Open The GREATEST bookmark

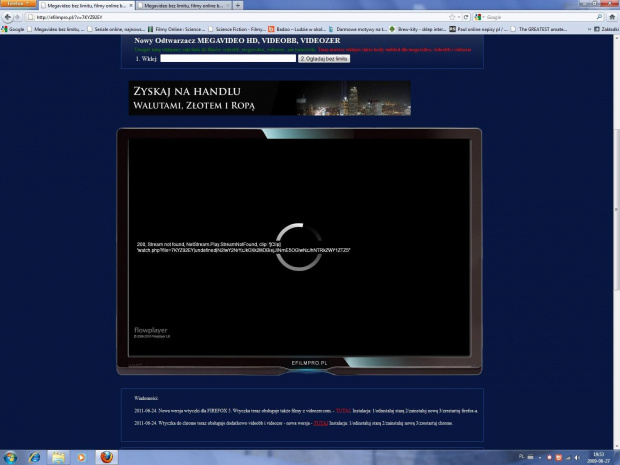539,29
